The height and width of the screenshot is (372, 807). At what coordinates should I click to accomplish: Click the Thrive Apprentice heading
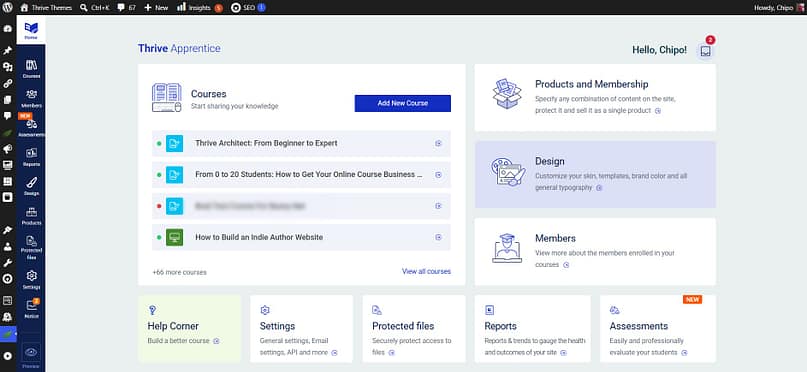[x=179, y=48]
